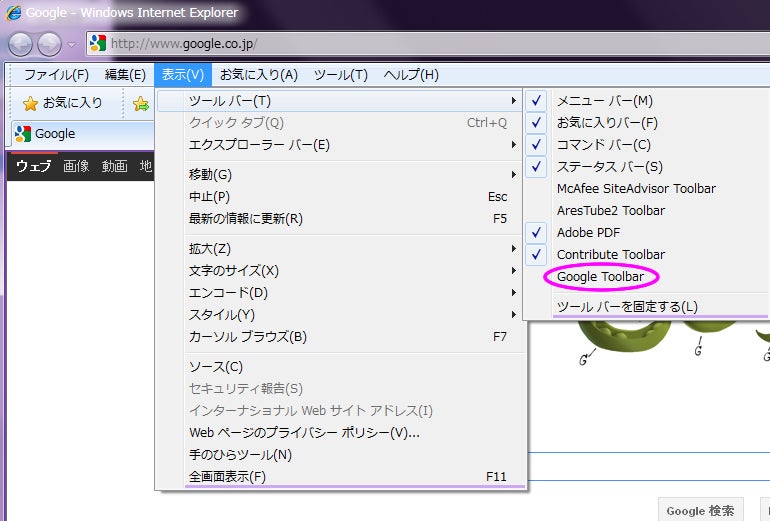Select the Google browser tab
Viewport: 770px width, 521px height.
82,134
